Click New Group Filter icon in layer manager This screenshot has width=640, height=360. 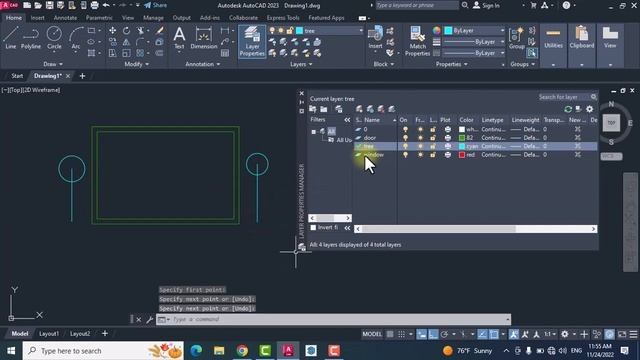point(324,109)
